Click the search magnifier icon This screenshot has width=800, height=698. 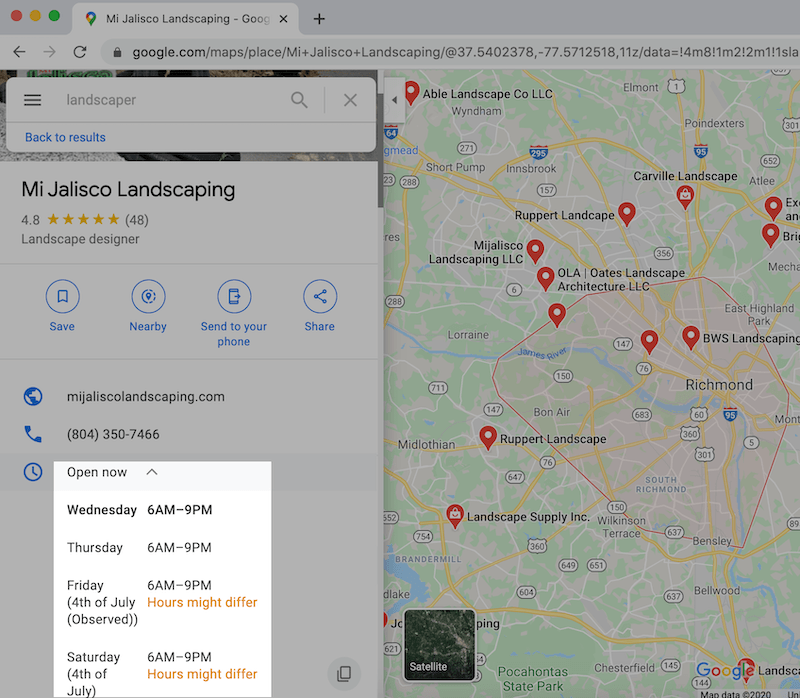point(299,100)
